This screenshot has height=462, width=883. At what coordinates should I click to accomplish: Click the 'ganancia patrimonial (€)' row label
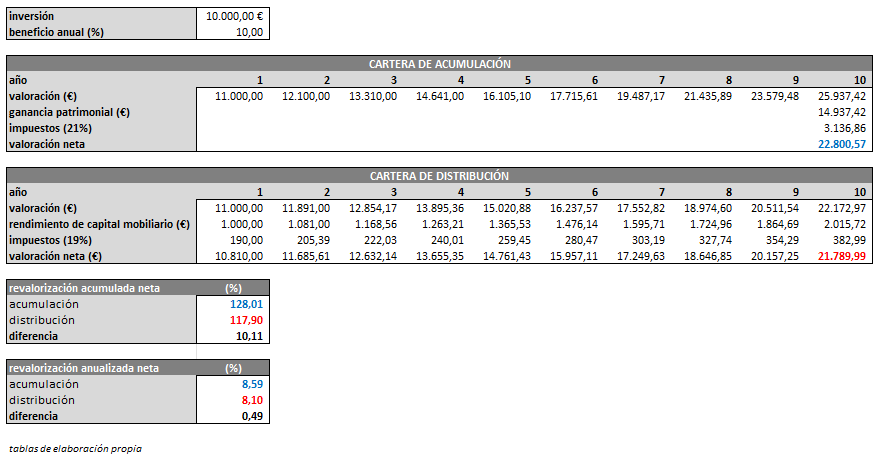tap(69, 112)
